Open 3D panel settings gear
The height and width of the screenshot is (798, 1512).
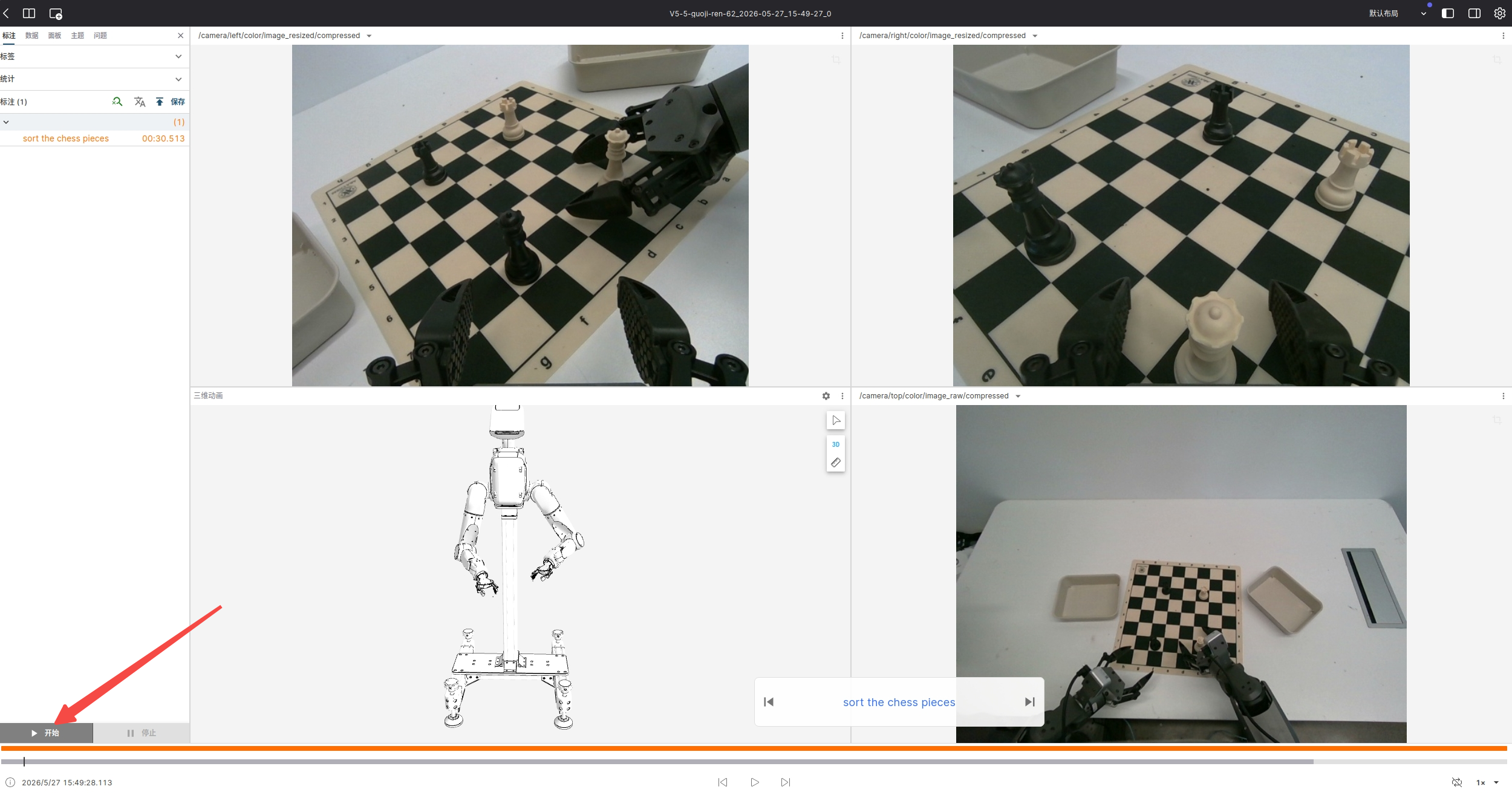pos(826,396)
